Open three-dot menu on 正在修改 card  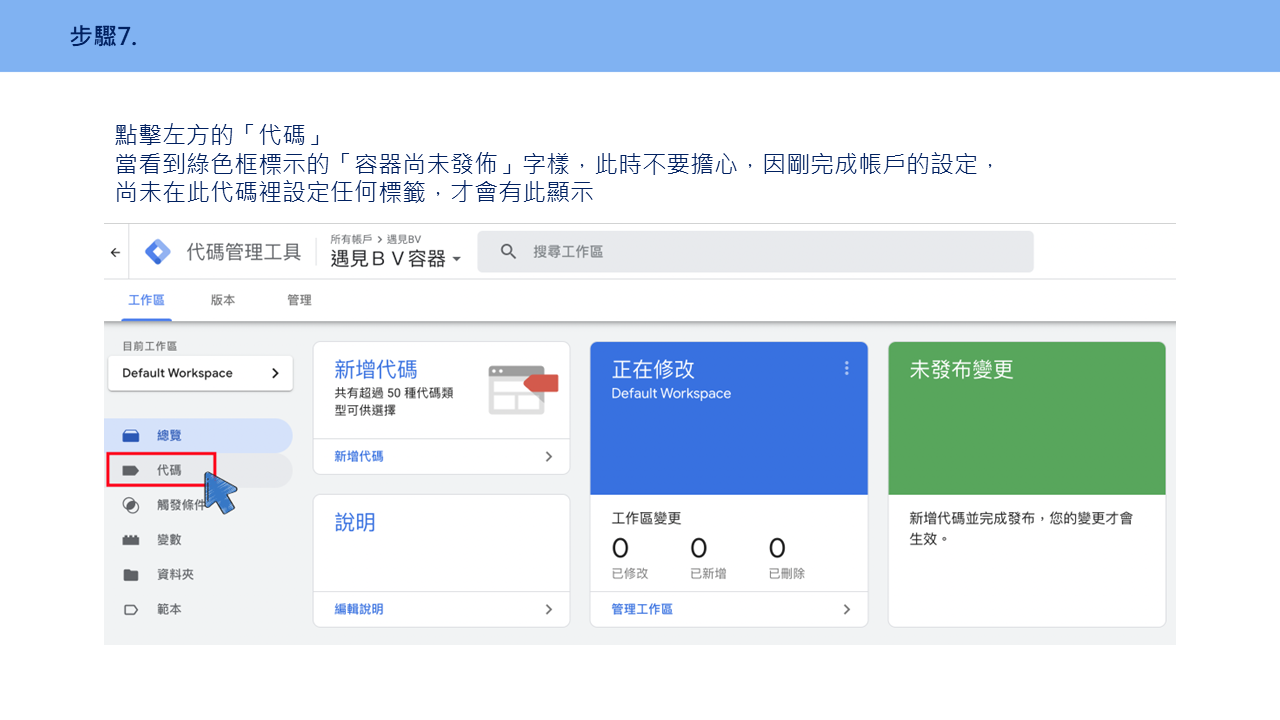click(x=847, y=368)
